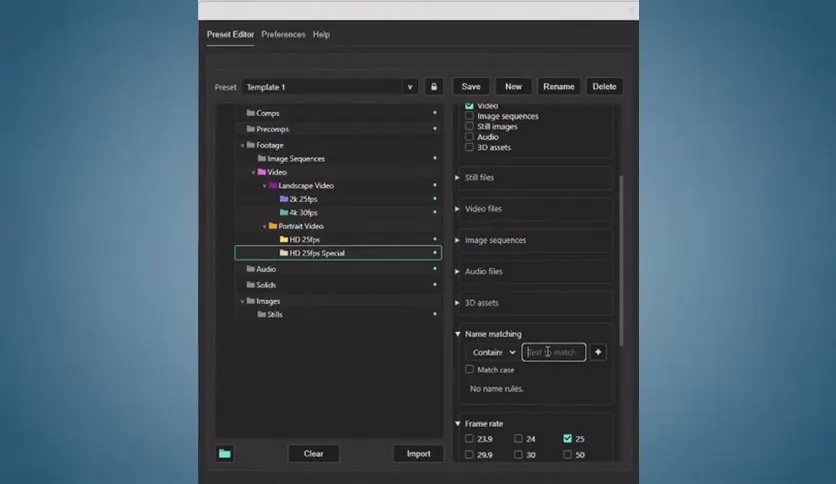The image size is (836, 484).
Task: Open the Preset Template 1 dropdown
Action: click(329, 87)
